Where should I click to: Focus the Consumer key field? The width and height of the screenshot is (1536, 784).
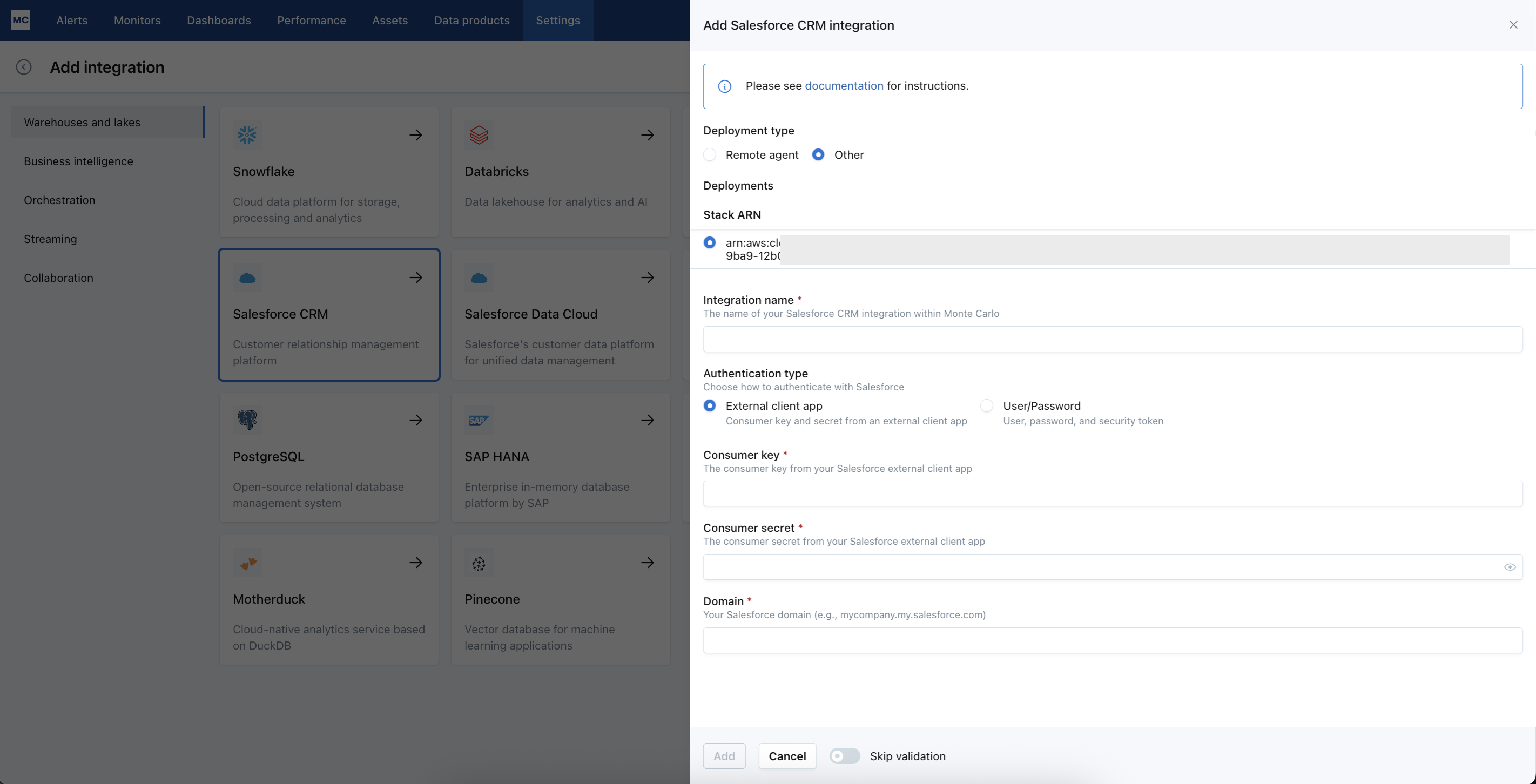pyautogui.click(x=1113, y=494)
